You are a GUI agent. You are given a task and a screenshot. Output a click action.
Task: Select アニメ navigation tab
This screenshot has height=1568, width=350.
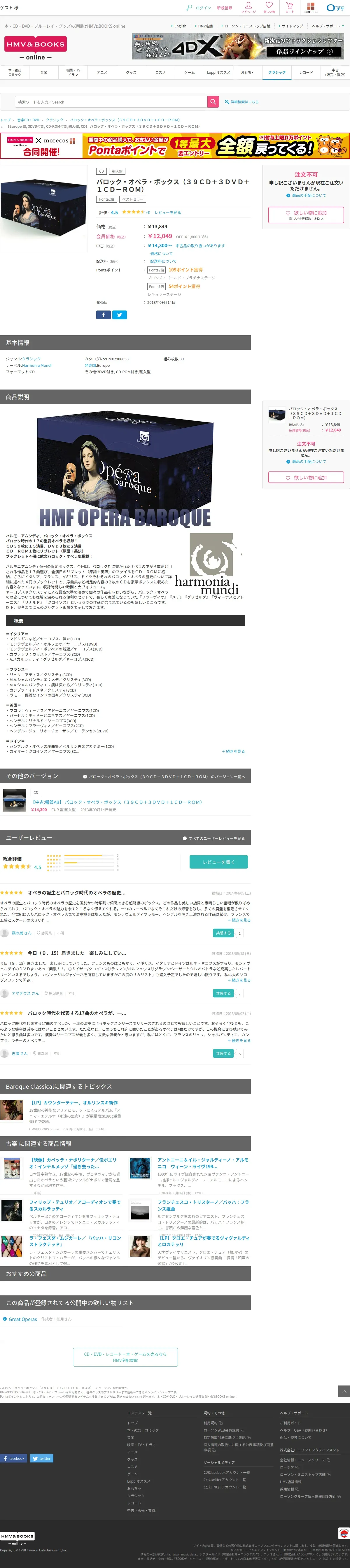coord(102,72)
